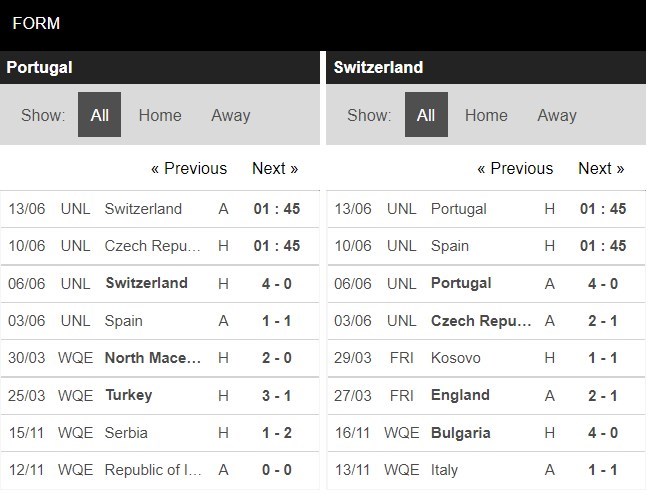Viewport: 648px width, 499px height.
Task: Open the England friendly 2 - 1 result
Action: tap(486, 396)
